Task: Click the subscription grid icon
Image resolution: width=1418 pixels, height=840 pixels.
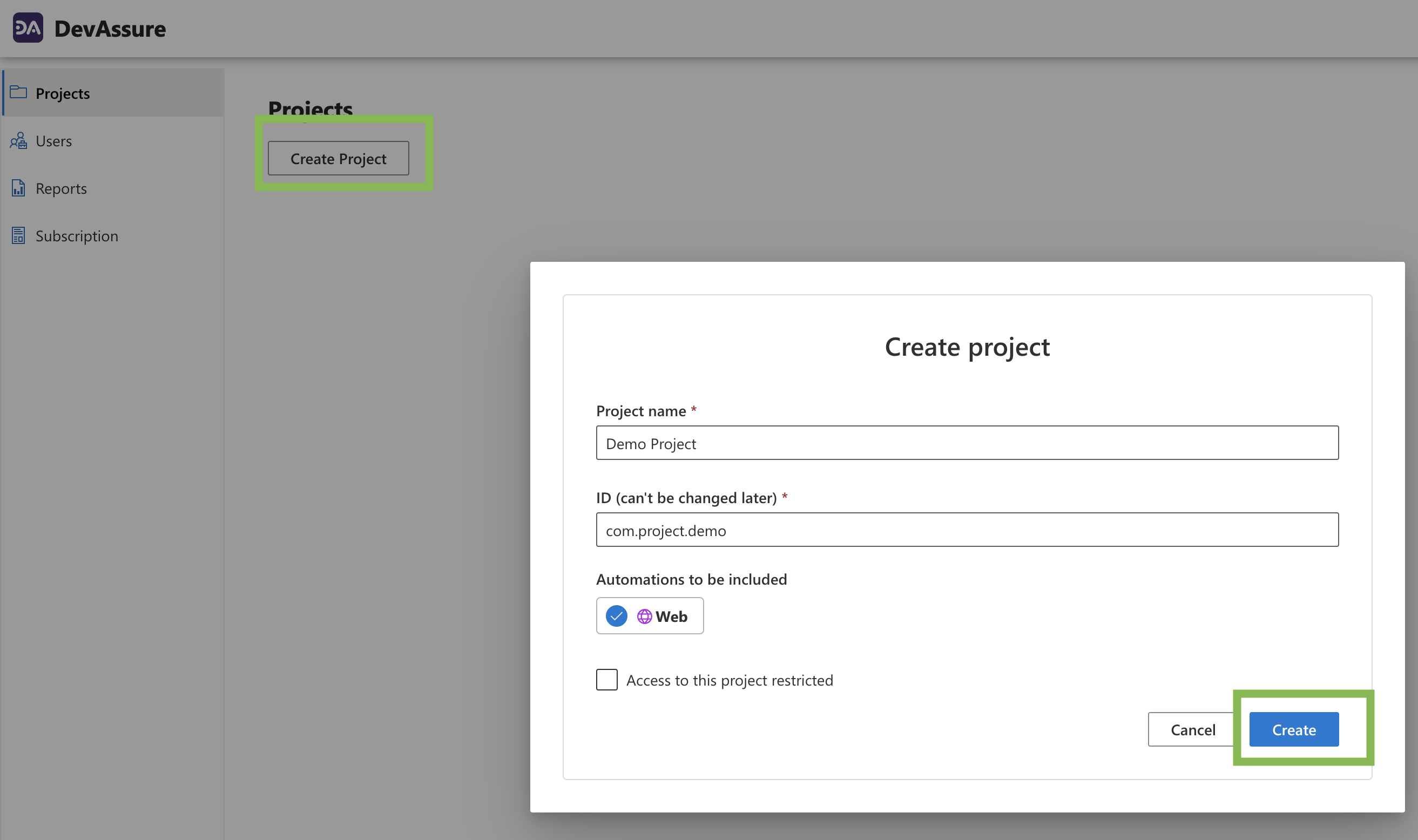Action: click(x=17, y=235)
